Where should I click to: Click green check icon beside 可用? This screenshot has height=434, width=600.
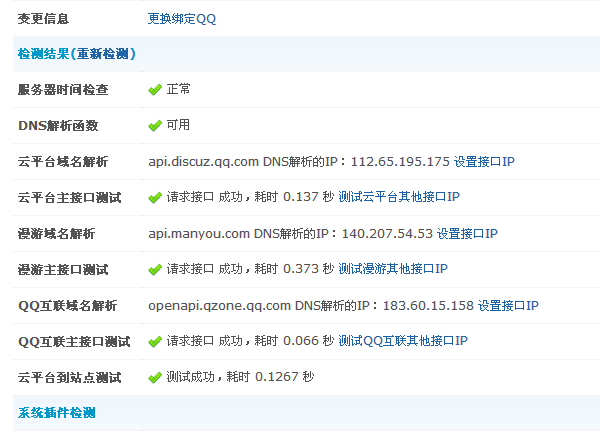(x=155, y=126)
